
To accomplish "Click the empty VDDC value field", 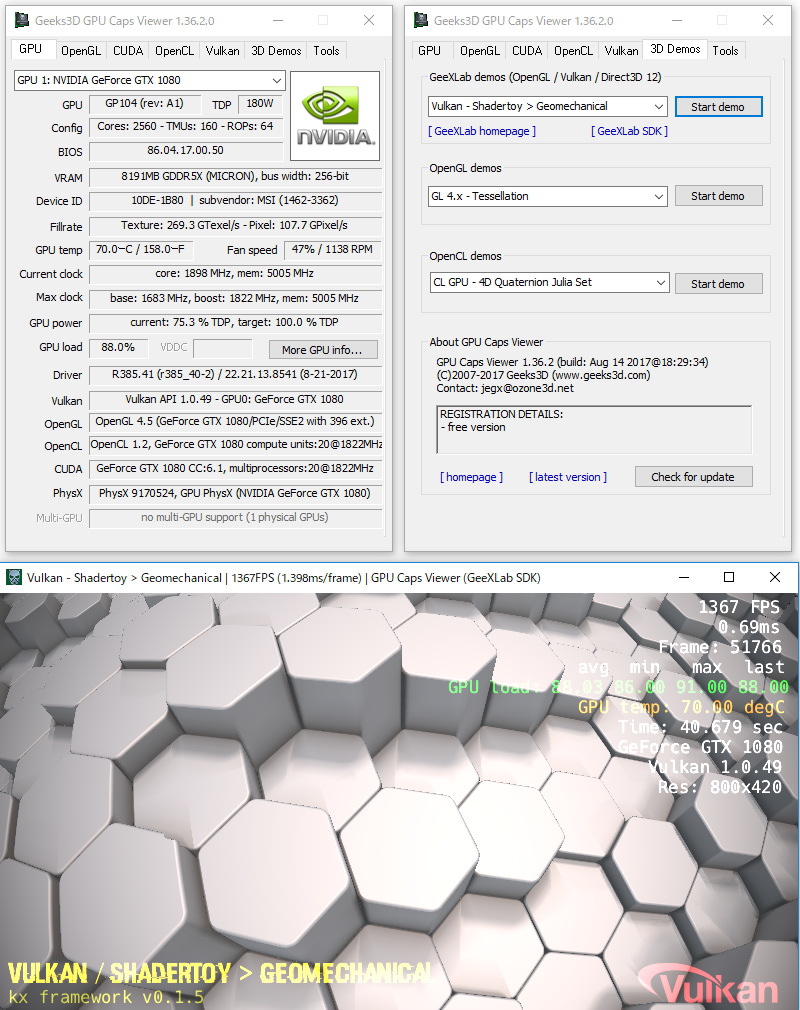I will coord(223,348).
